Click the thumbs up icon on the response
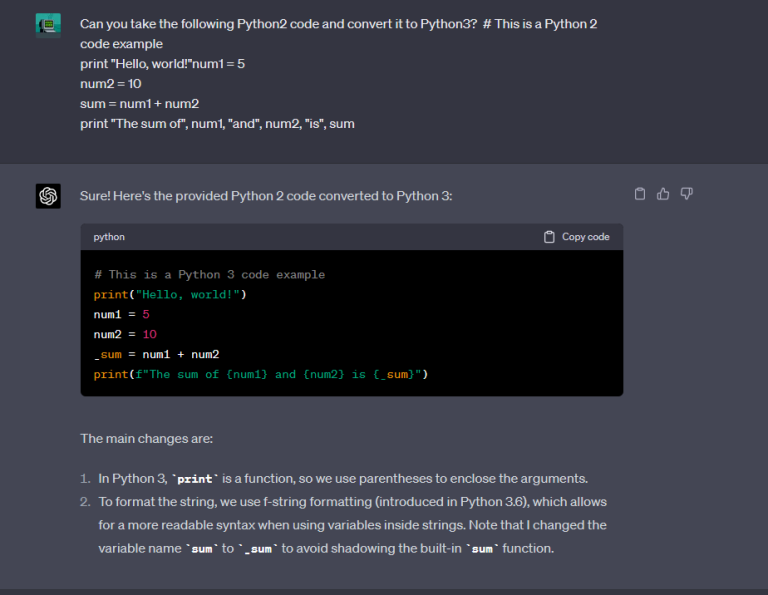768x595 pixels. click(663, 194)
